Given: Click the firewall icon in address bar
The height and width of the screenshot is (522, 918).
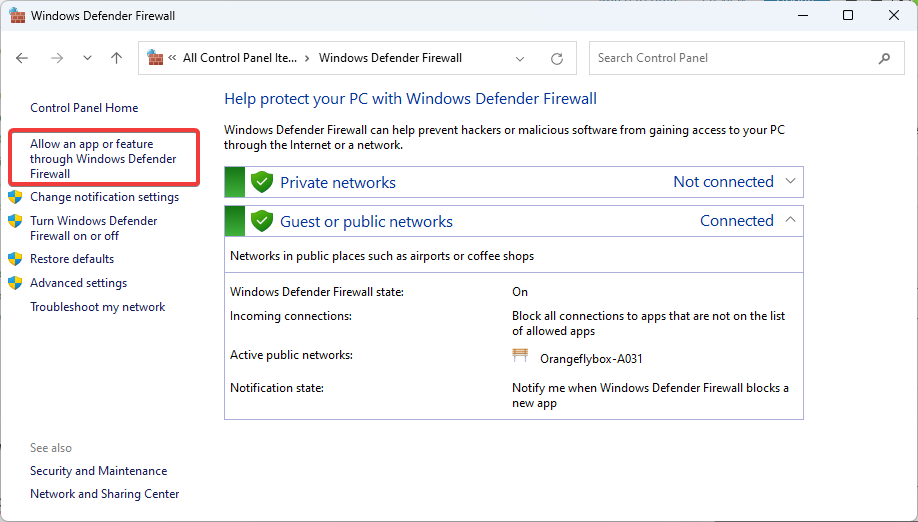Looking at the screenshot, I should 155,57.
